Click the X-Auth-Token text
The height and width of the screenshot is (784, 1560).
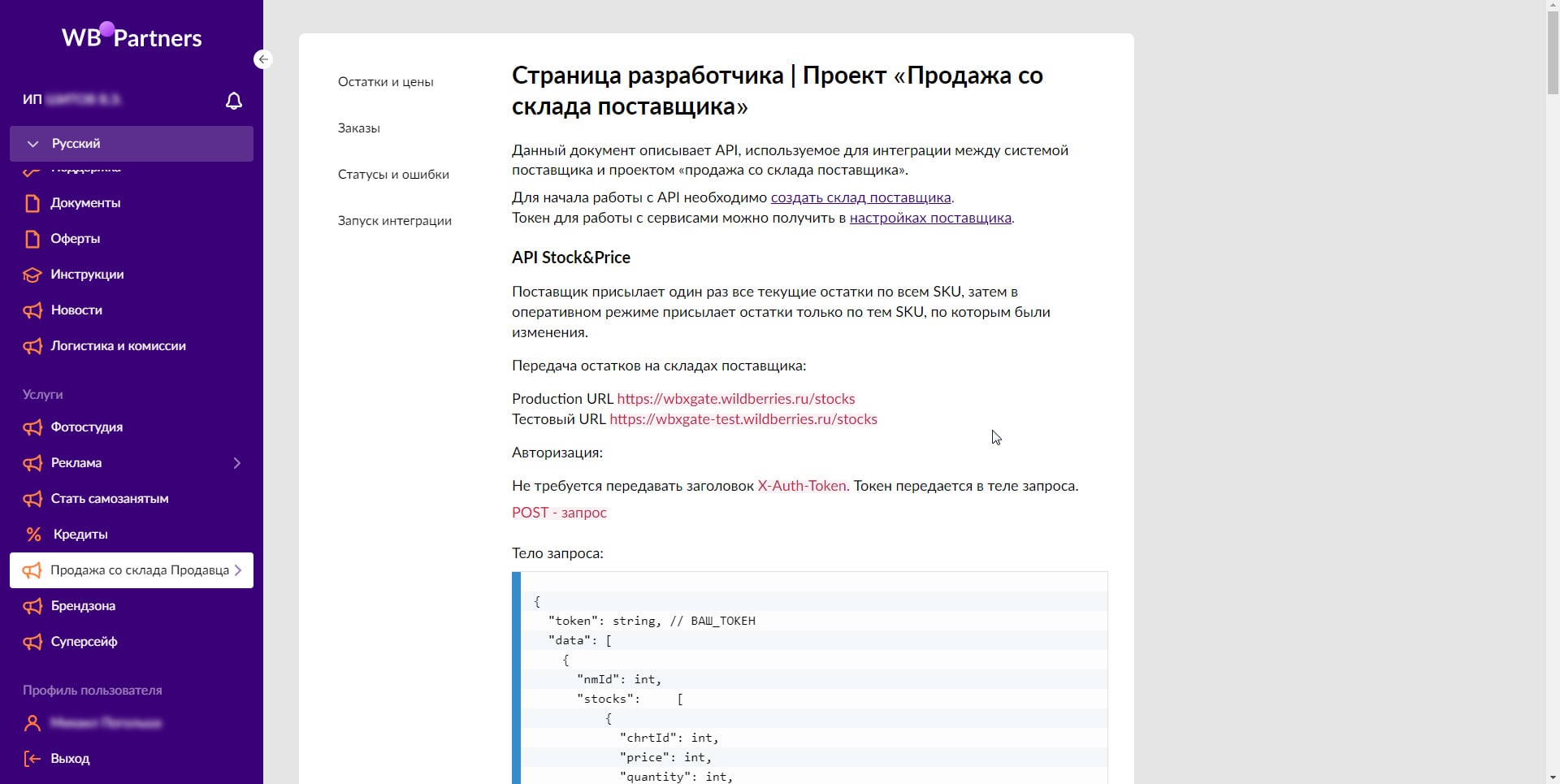point(804,486)
